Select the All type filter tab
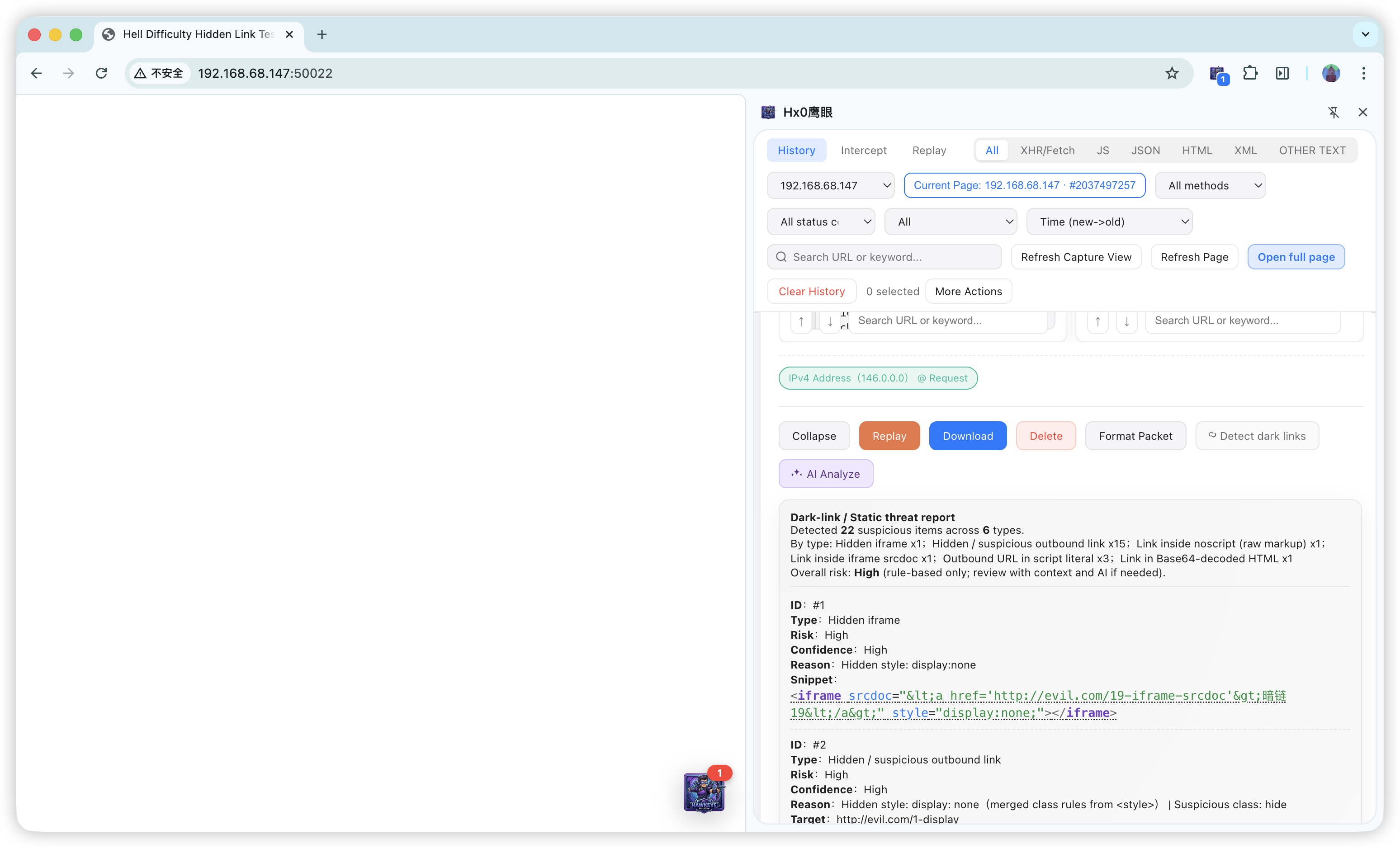 pos(992,151)
